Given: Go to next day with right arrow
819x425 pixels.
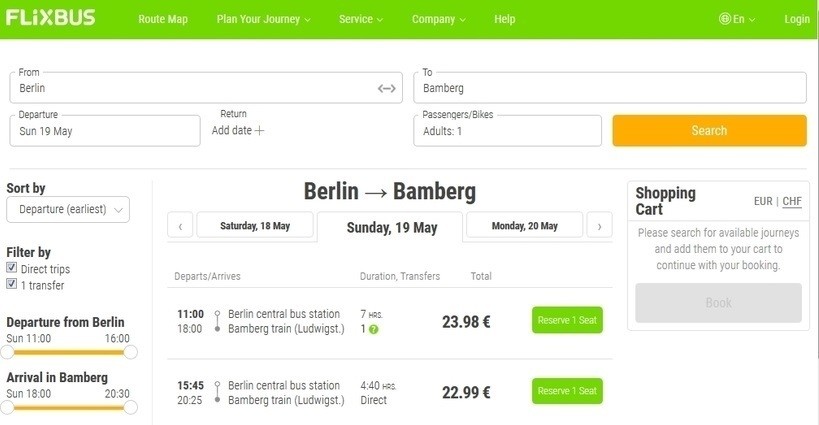Looking at the screenshot, I should [x=599, y=226].
